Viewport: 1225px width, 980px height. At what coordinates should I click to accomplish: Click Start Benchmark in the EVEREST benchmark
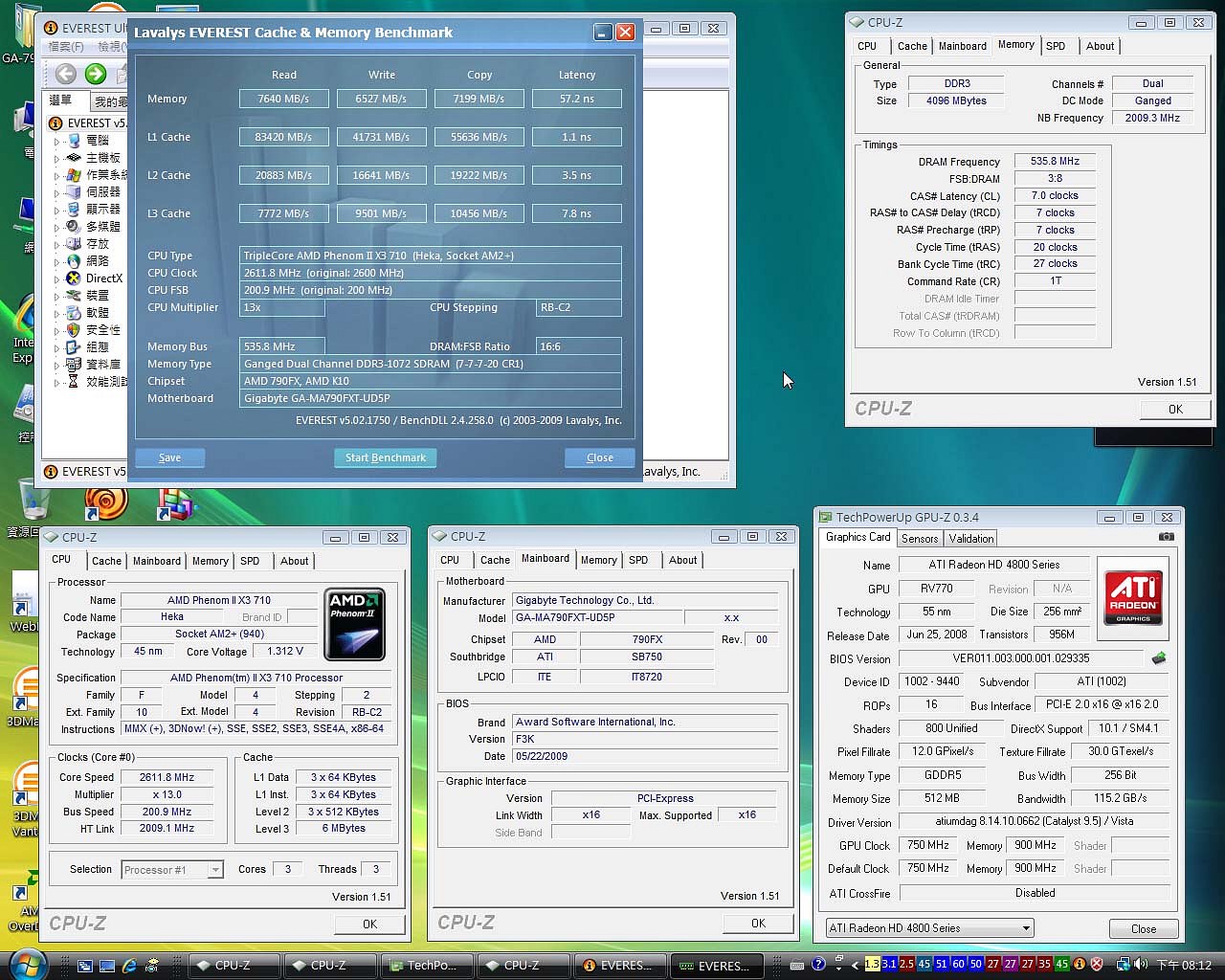click(x=386, y=457)
